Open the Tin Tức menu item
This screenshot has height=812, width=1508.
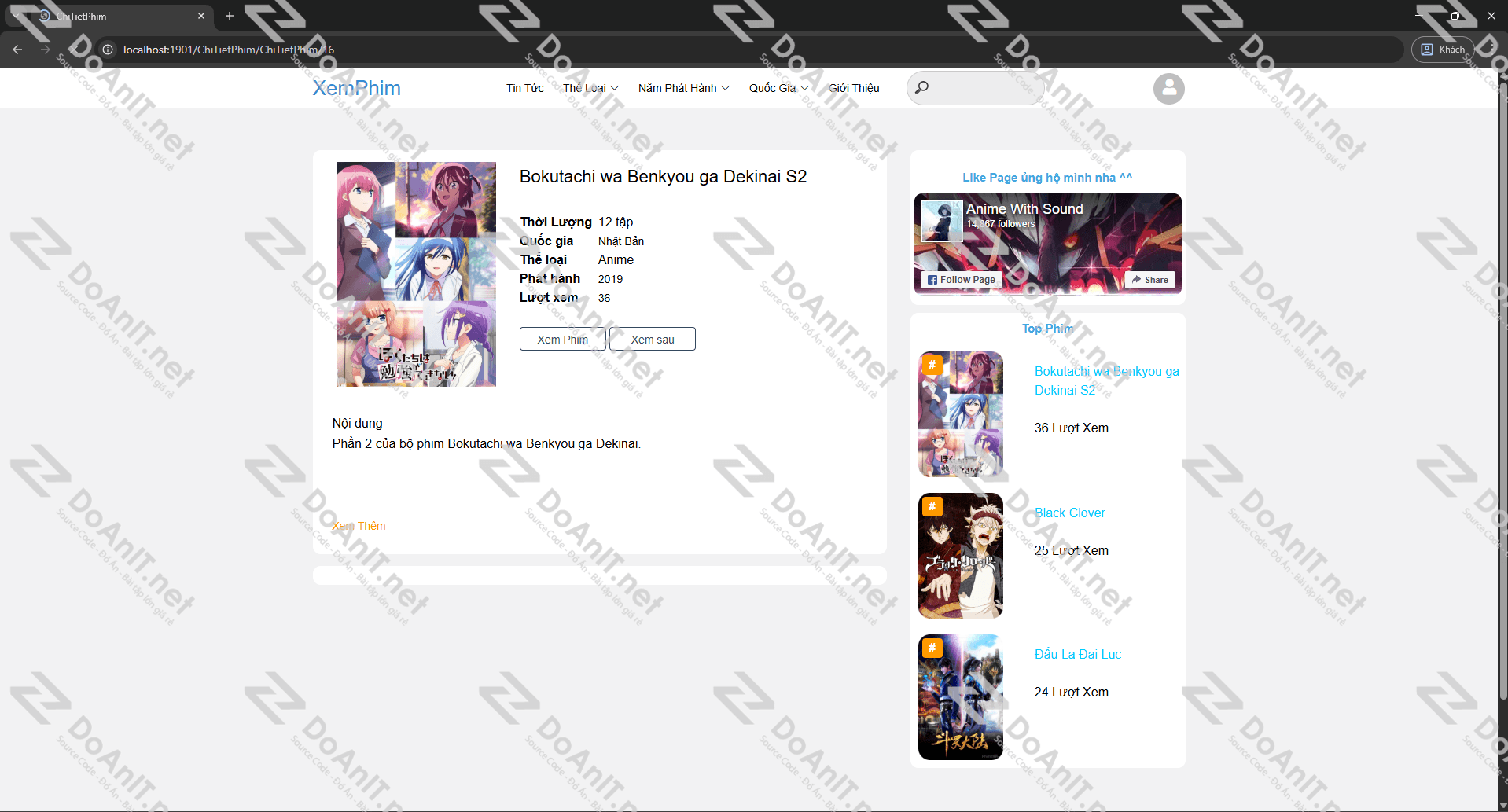[x=524, y=88]
